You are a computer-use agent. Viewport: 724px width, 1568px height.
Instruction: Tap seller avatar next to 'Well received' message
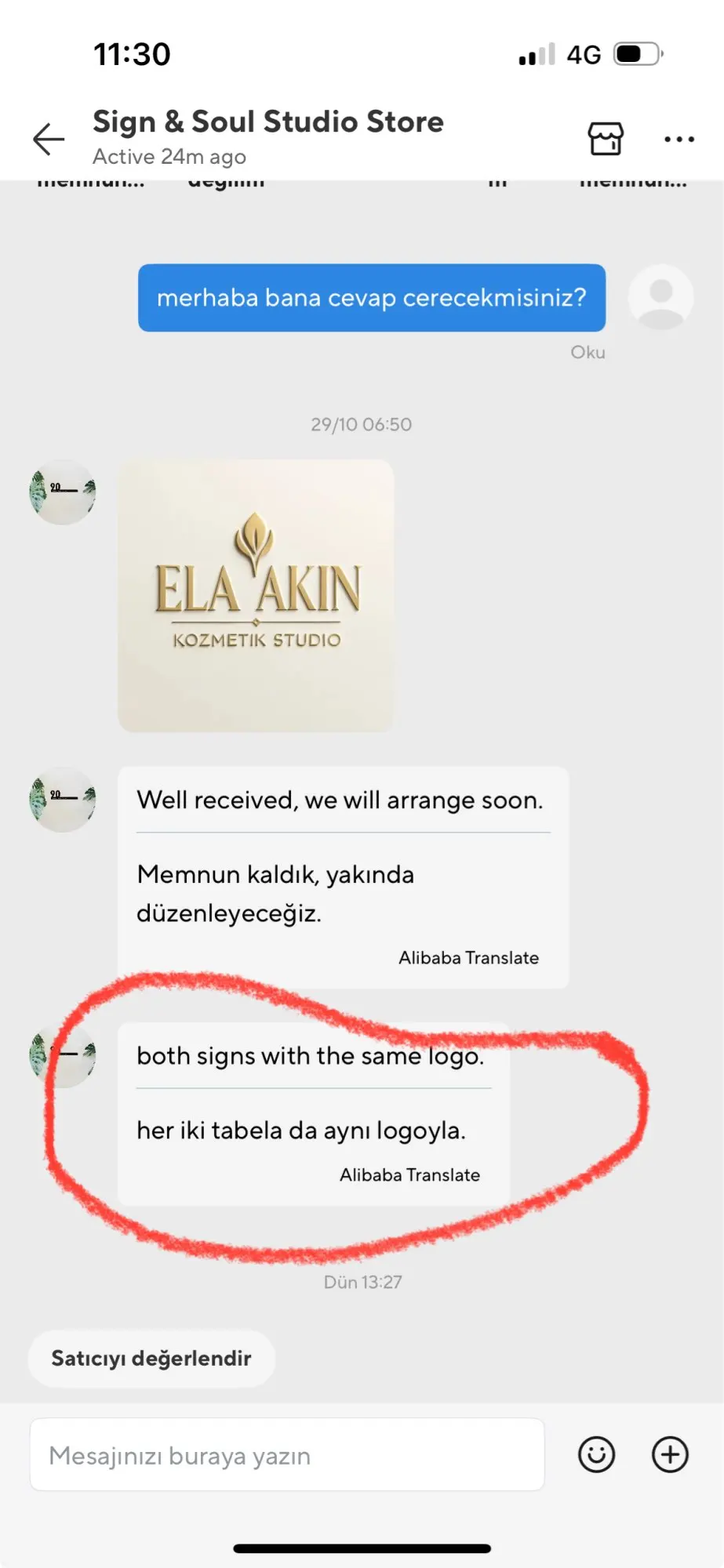(x=63, y=800)
